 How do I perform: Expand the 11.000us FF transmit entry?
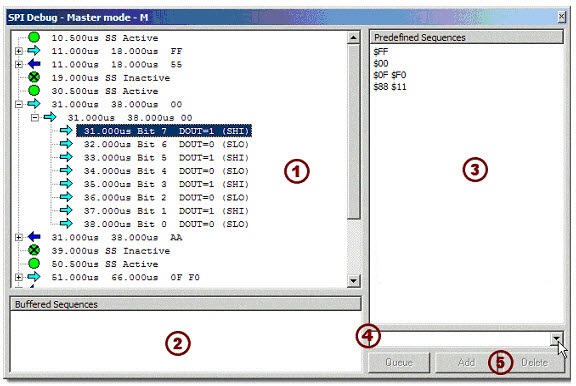pos(19,51)
